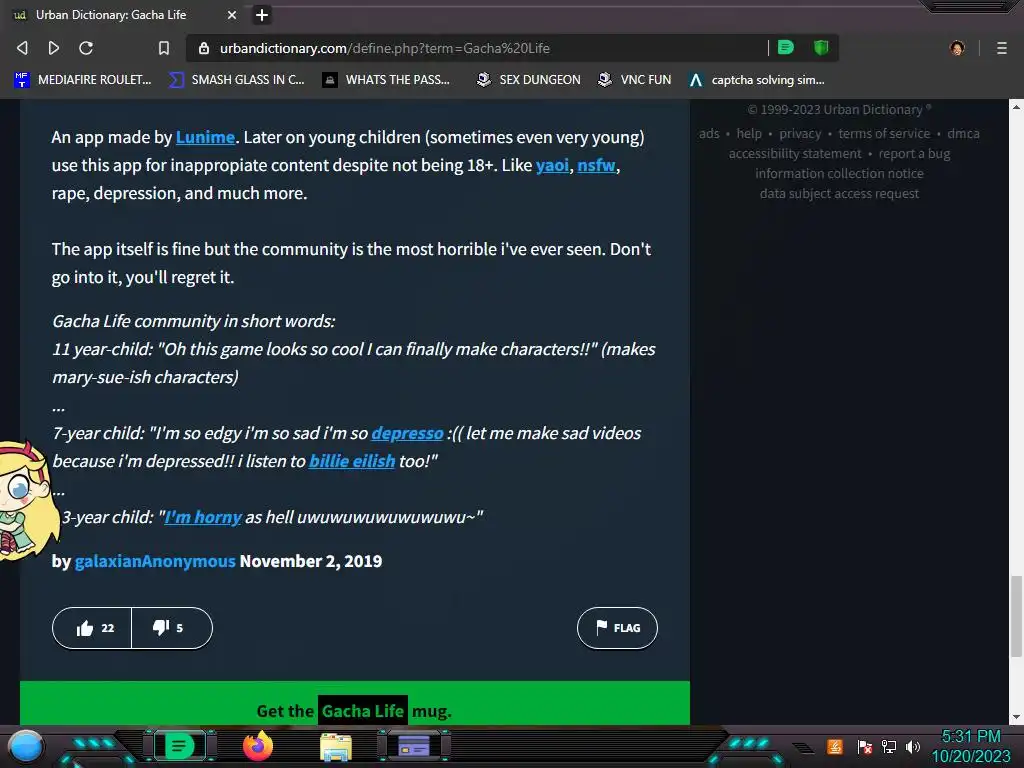The width and height of the screenshot is (1024, 768).
Task: Open the Action Center flag tray icon
Action: pyautogui.click(x=864, y=746)
